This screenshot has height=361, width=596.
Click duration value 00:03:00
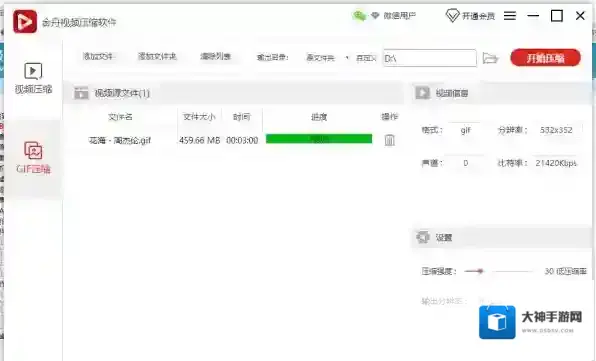click(242, 140)
